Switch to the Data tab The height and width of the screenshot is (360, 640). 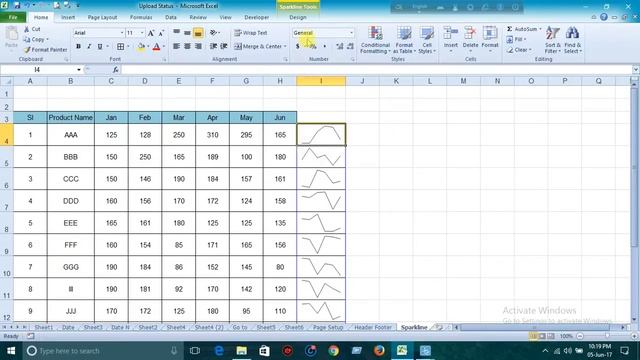point(171,17)
